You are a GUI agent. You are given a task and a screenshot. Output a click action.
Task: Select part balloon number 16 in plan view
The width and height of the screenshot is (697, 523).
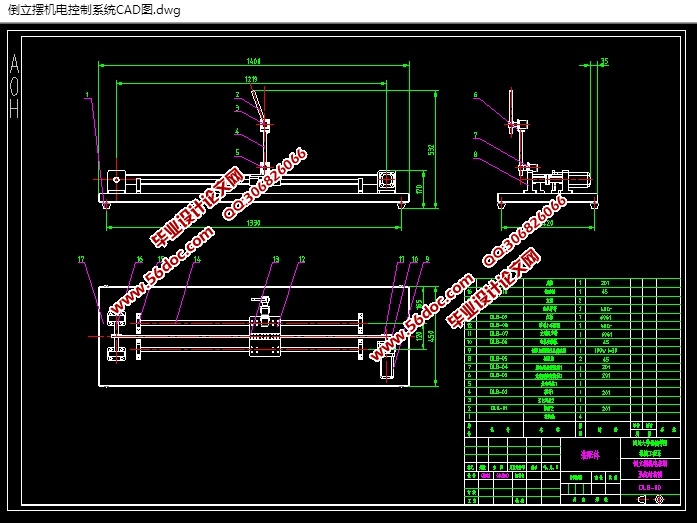140,259
